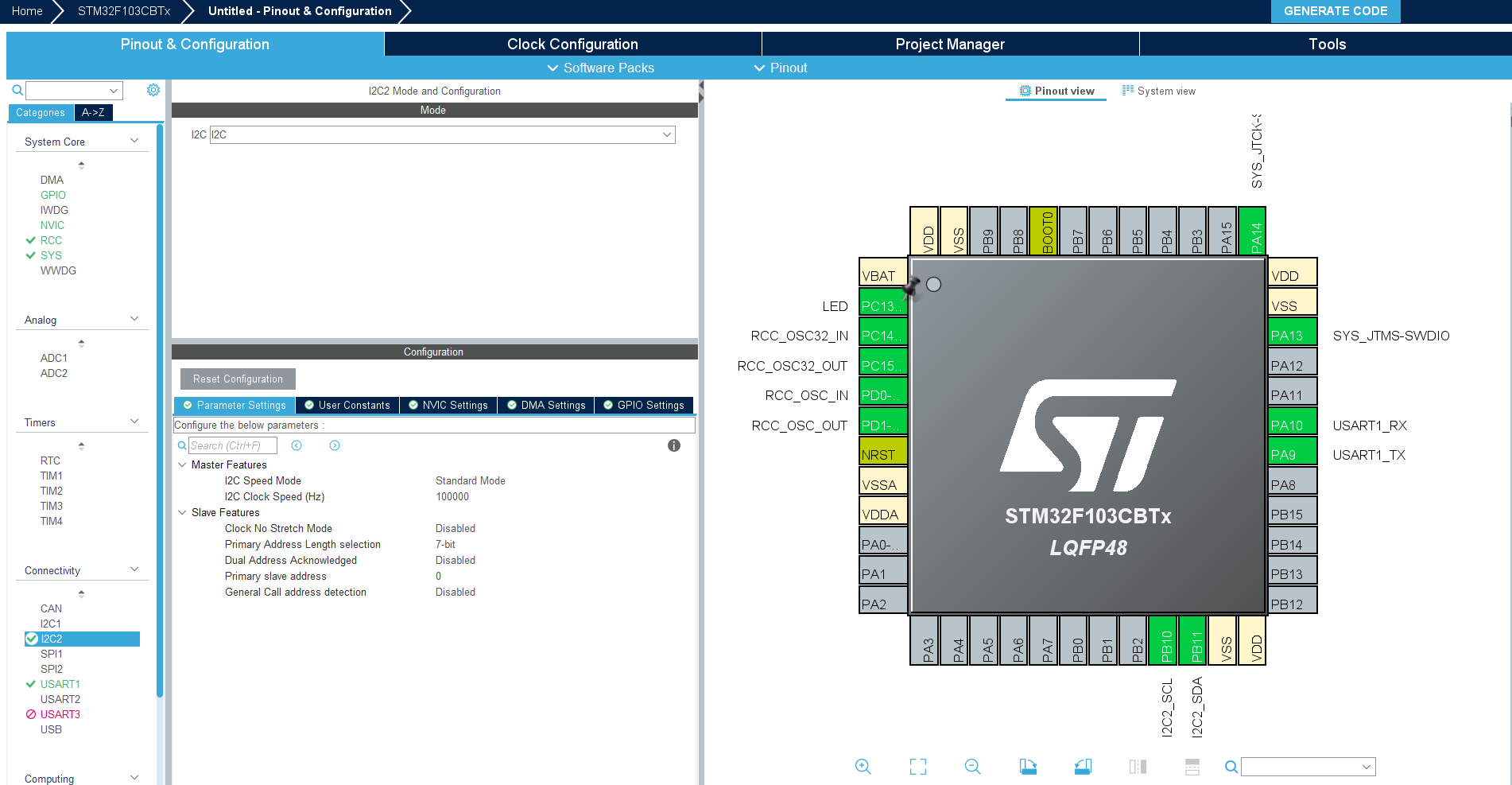
Task: Collapse the Master Features section
Action: point(182,464)
